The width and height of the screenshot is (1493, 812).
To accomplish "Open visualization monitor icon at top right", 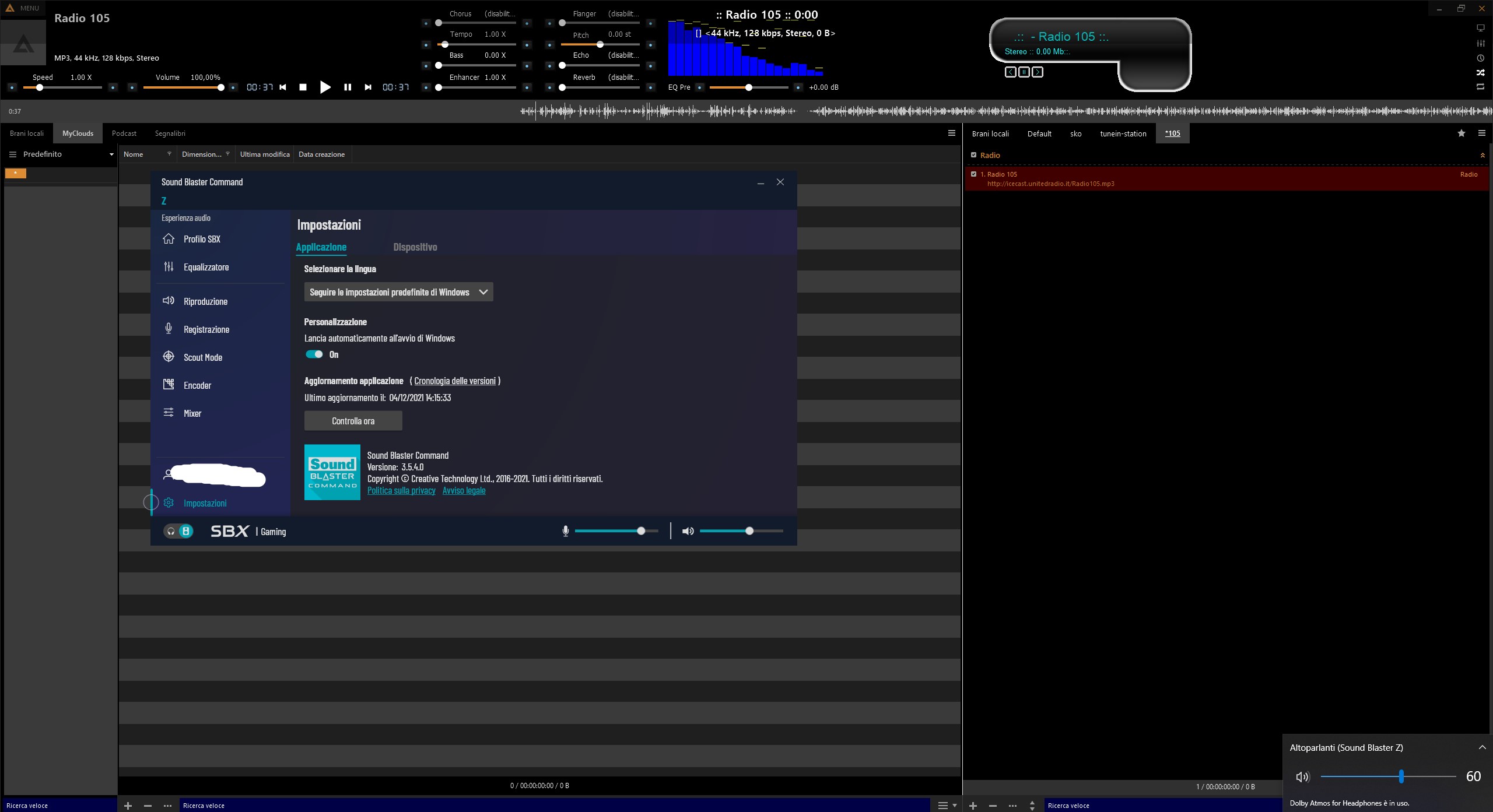I will point(1480,28).
